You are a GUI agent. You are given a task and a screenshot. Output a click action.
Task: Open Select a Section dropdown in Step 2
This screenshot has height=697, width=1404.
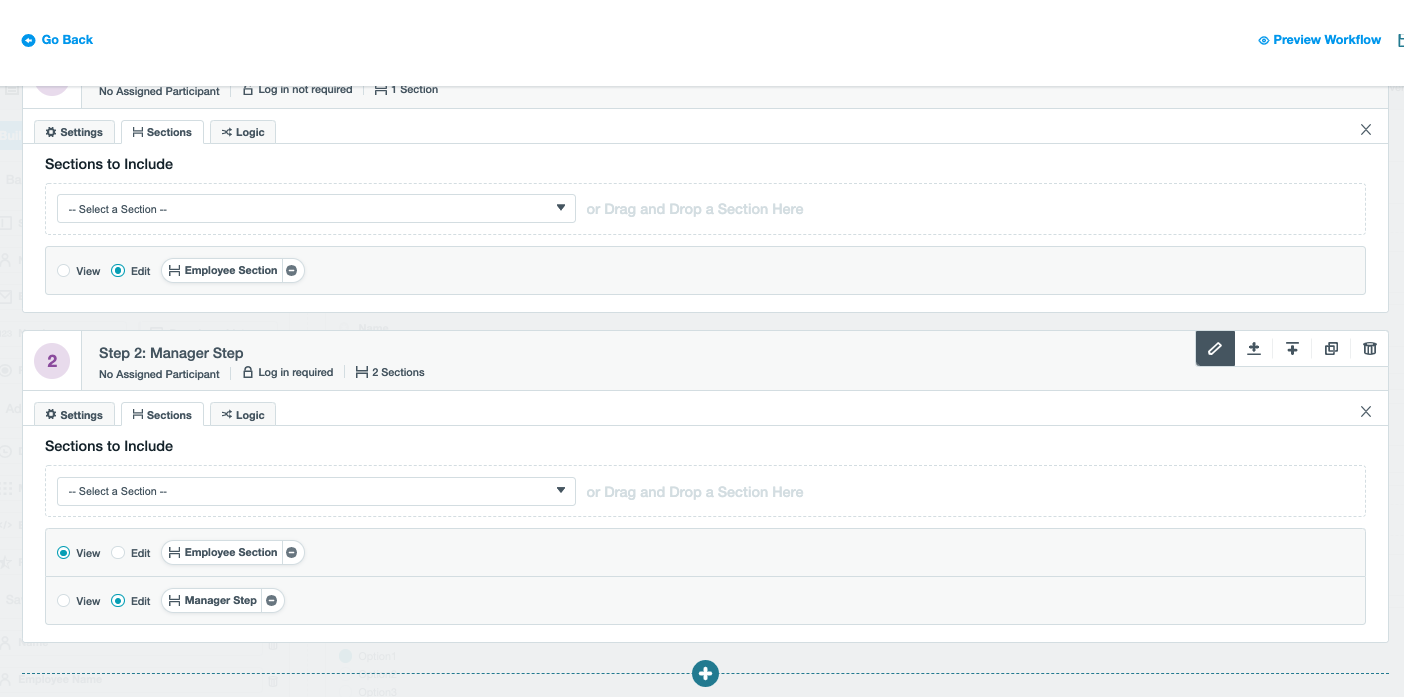(x=316, y=492)
